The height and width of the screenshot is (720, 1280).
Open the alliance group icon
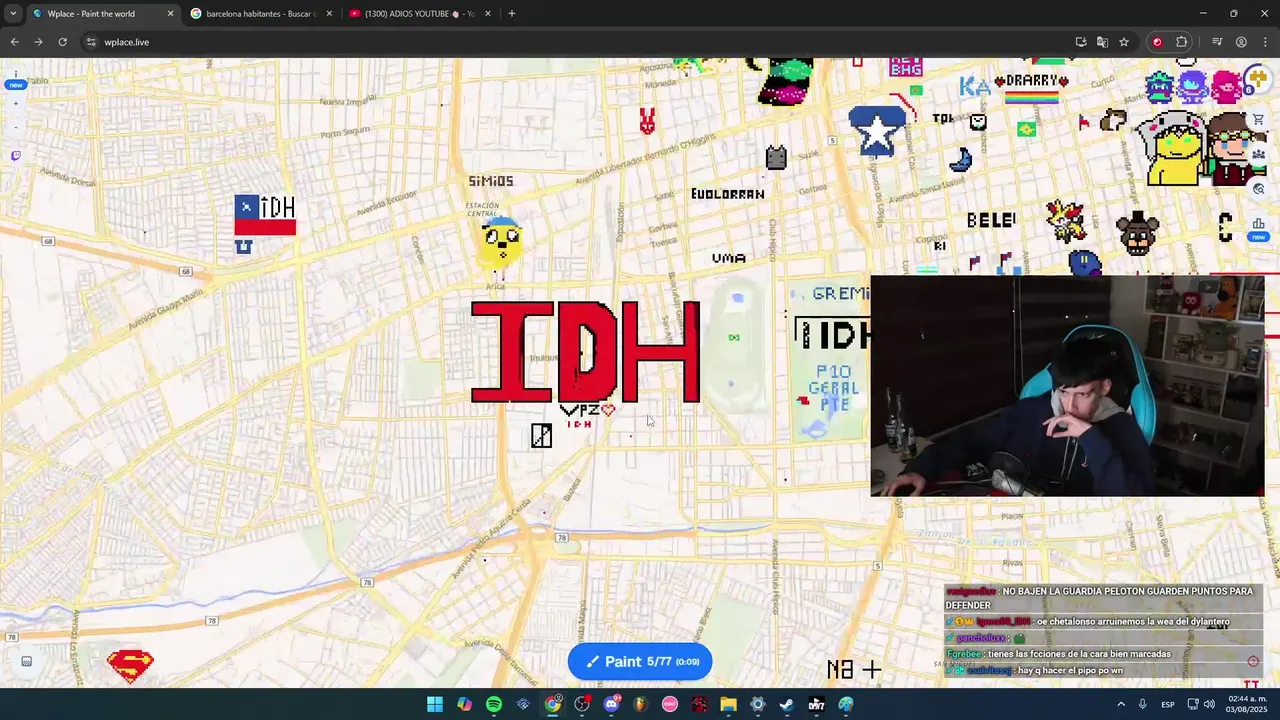[1258, 154]
